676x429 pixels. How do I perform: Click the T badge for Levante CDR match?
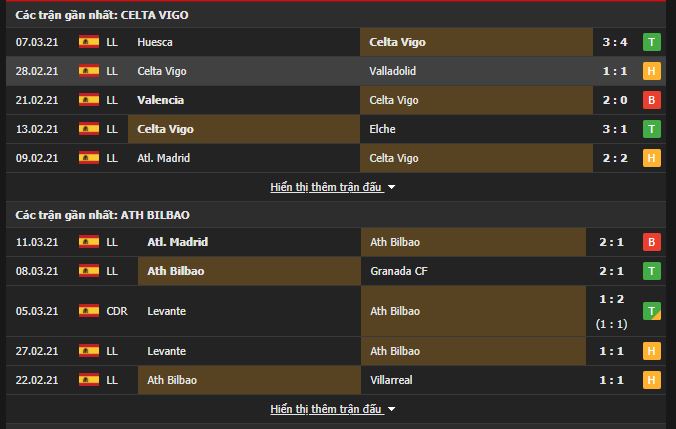click(651, 311)
